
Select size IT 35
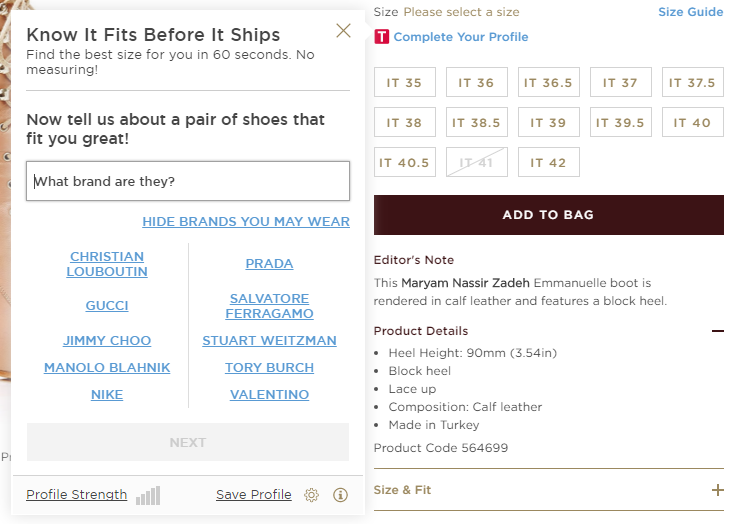[x=404, y=83]
